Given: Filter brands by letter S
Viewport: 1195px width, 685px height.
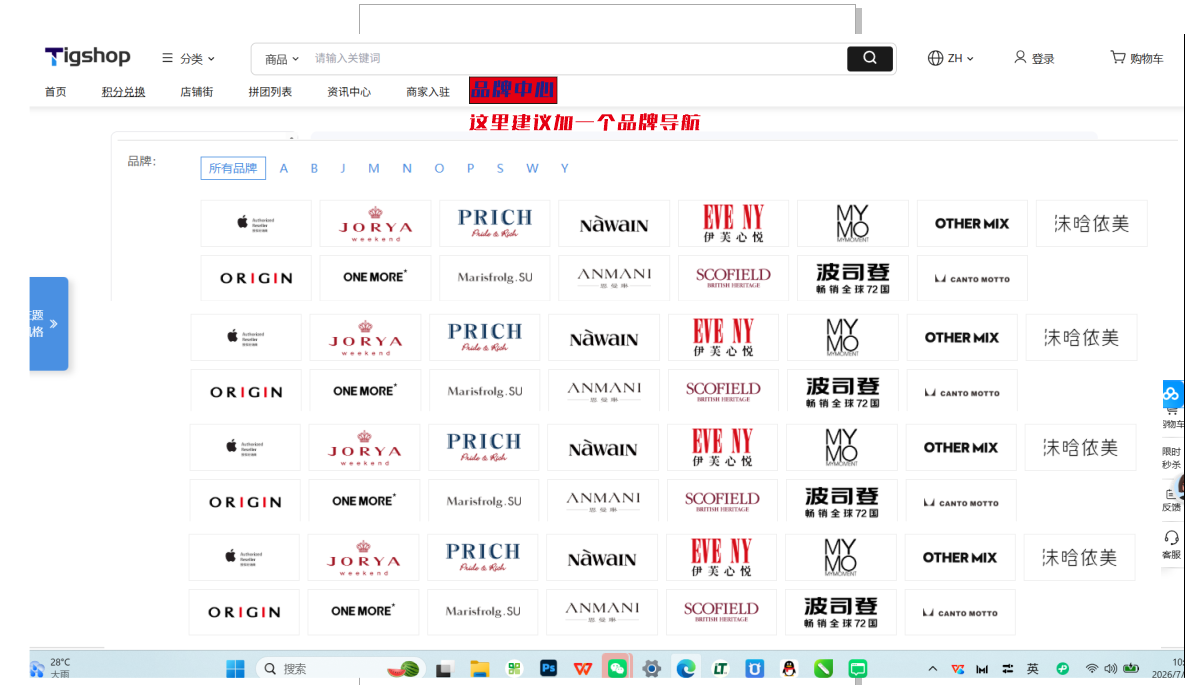Looking at the screenshot, I should (x=500, y=168).
